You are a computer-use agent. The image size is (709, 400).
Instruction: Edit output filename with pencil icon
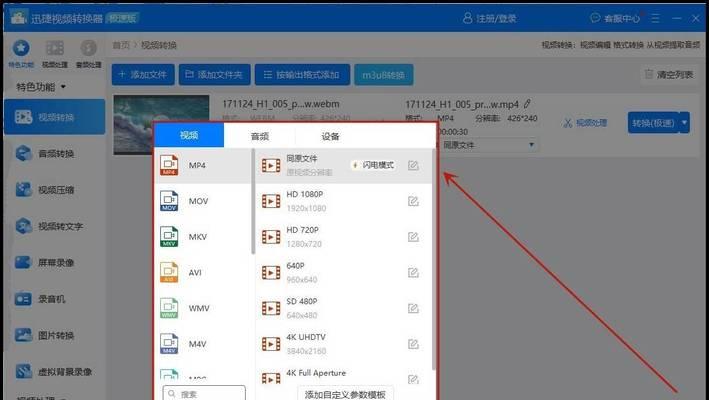(527, 104)
